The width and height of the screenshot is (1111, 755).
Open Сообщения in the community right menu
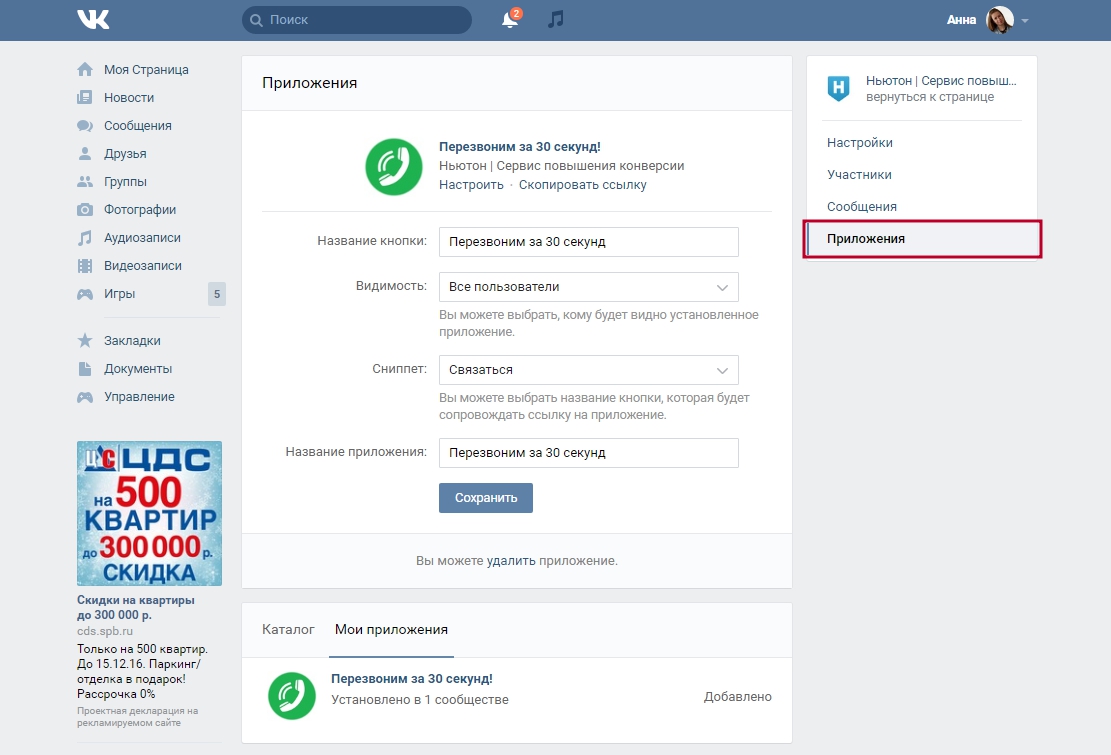pyautogui.click(x=862, y=207)
